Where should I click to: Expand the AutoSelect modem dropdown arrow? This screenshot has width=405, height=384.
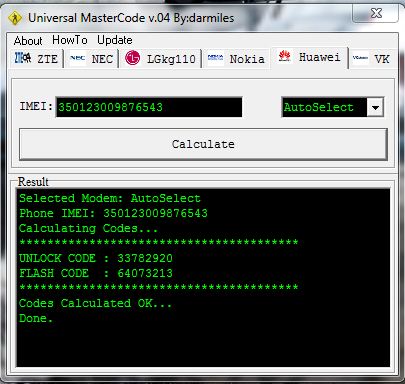point(375,107)
